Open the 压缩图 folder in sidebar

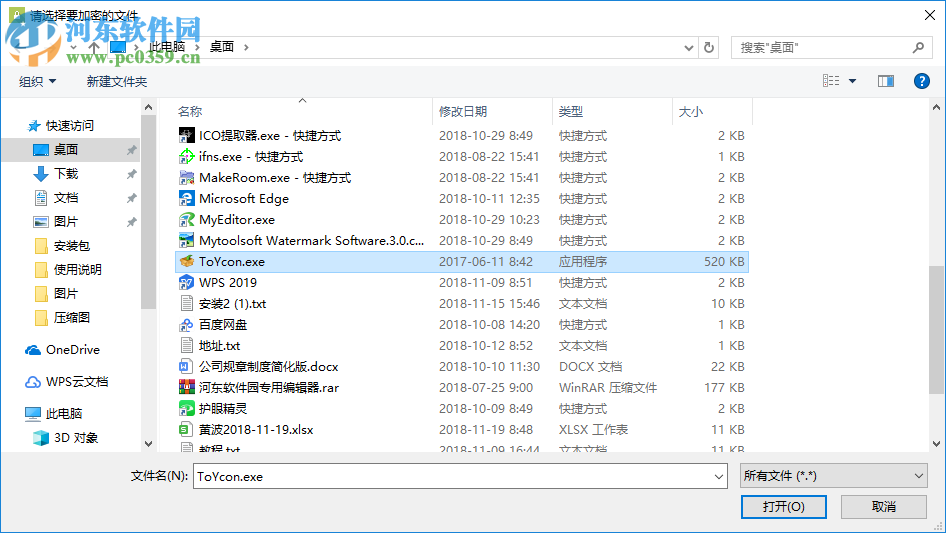[x=62, y=318]
